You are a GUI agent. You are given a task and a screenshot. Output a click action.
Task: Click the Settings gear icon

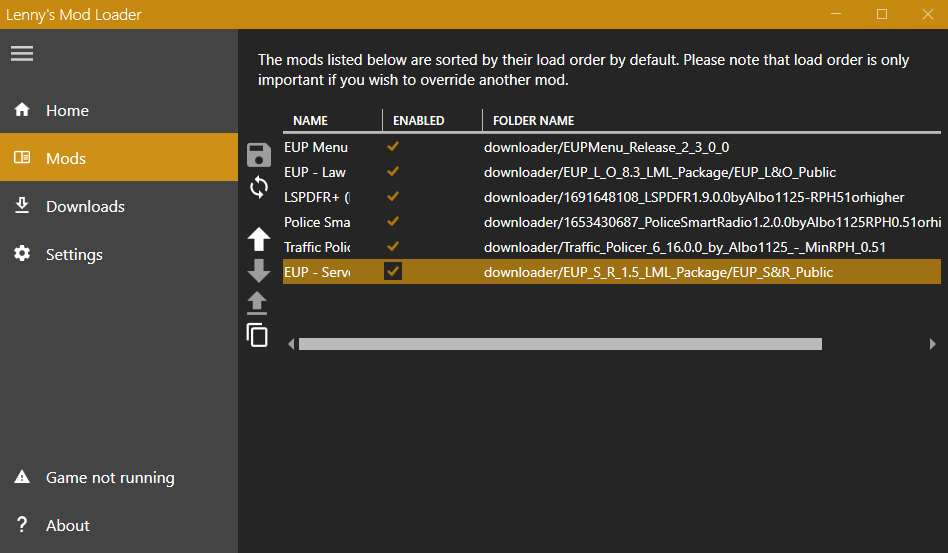coord(22,254)
